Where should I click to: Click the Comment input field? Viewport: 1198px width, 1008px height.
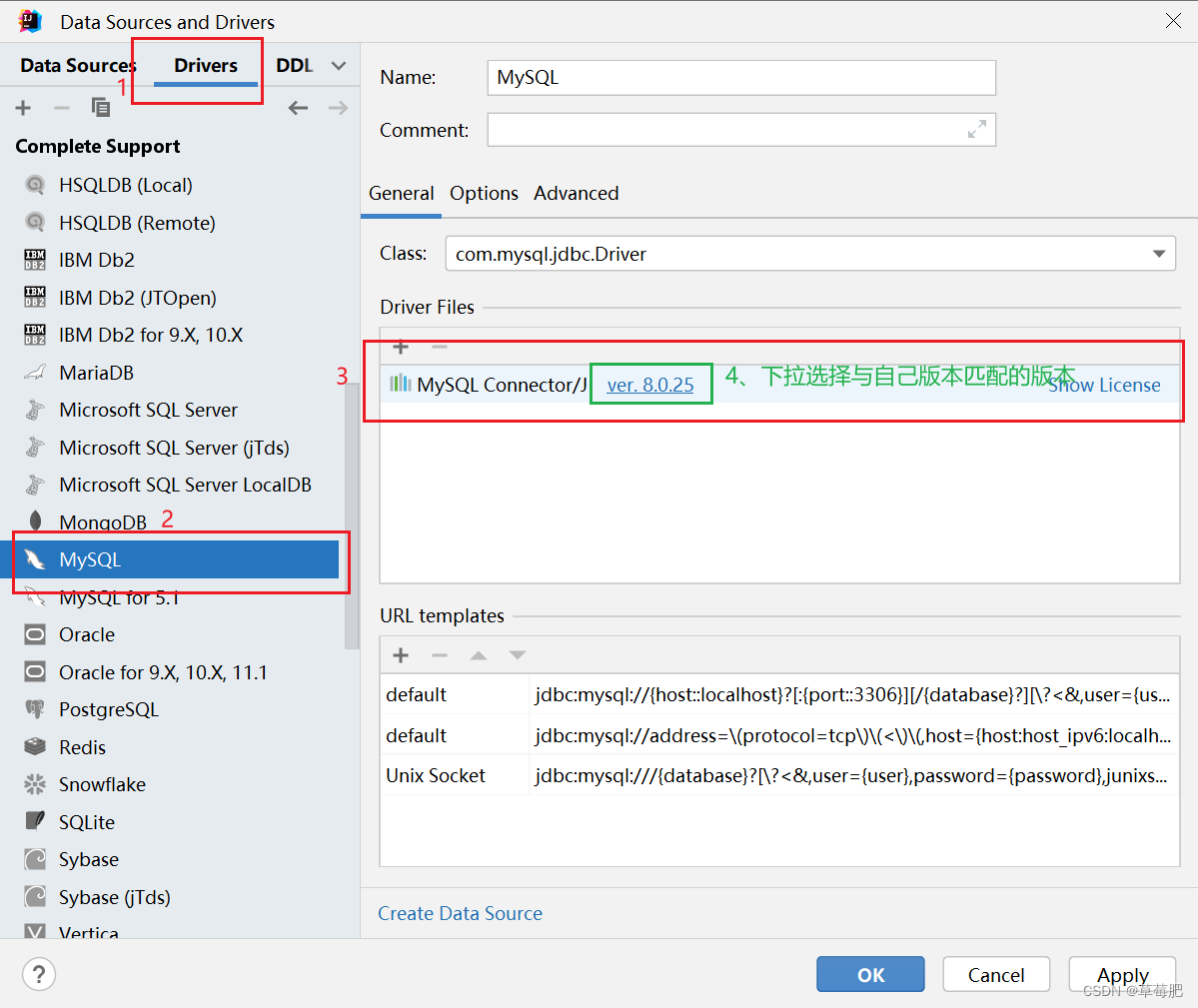pyautogui.click(x=741, y=130)
